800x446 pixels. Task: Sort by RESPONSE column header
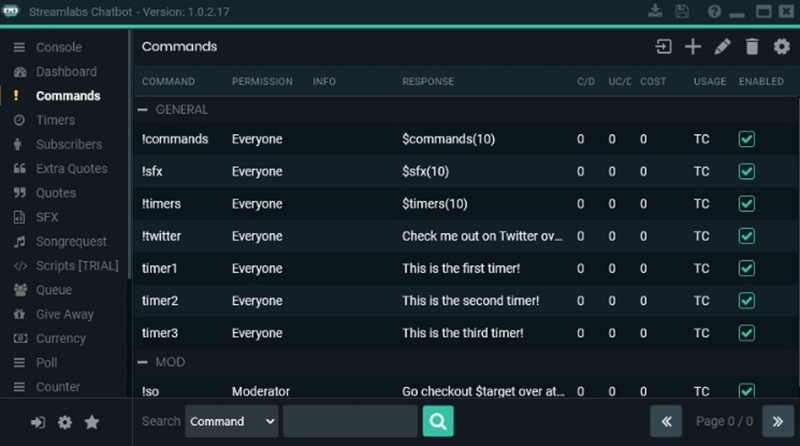point(428,82)
